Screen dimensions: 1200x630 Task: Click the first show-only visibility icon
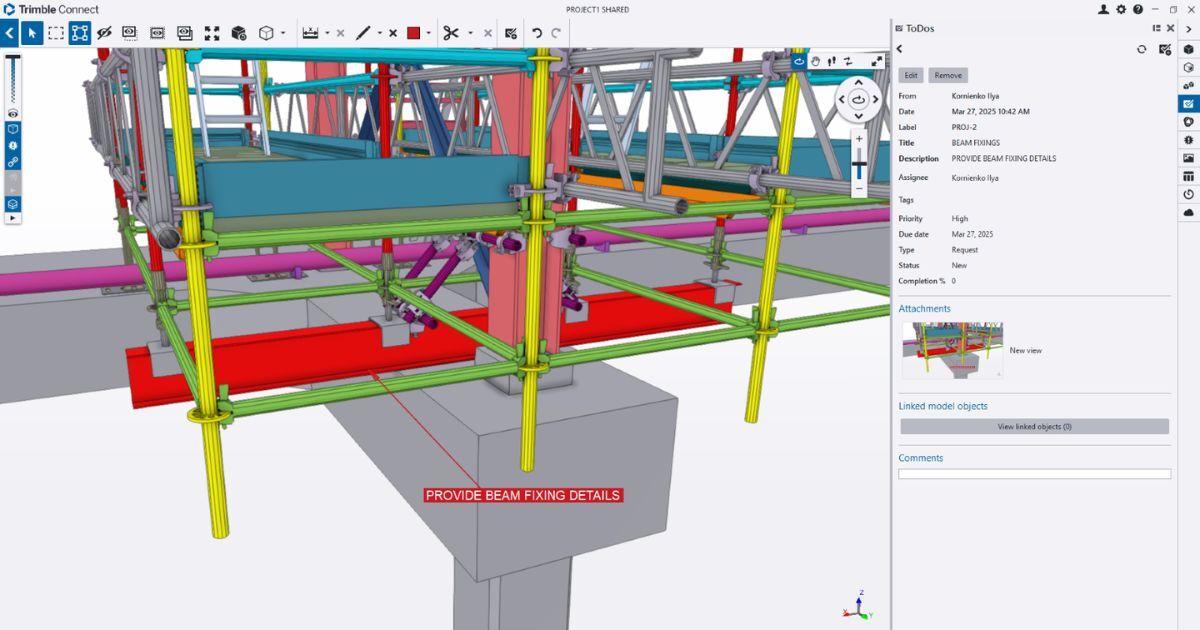[x=130, y=32]
